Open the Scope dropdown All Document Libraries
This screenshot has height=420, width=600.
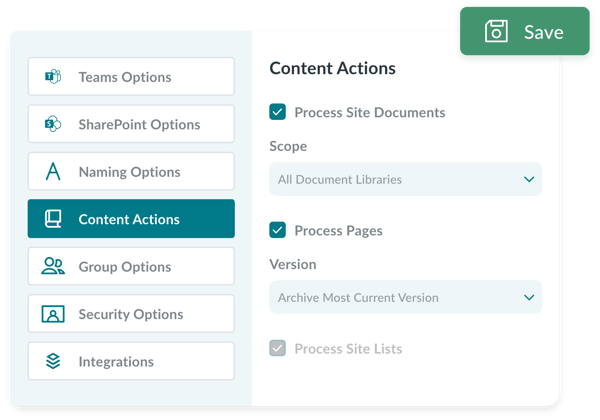click(x=406, y=179)
